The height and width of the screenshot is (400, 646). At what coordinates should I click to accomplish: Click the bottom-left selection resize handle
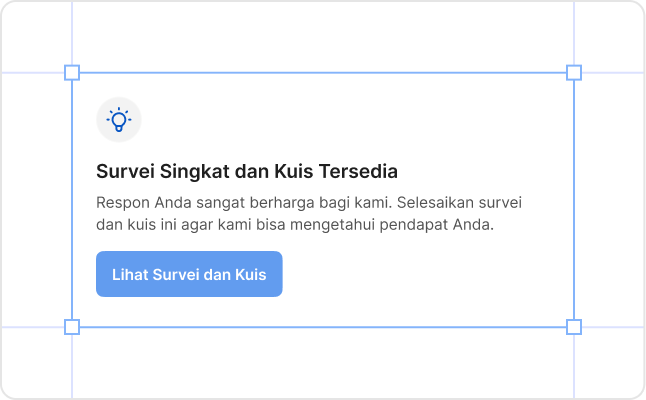point(72,327)
